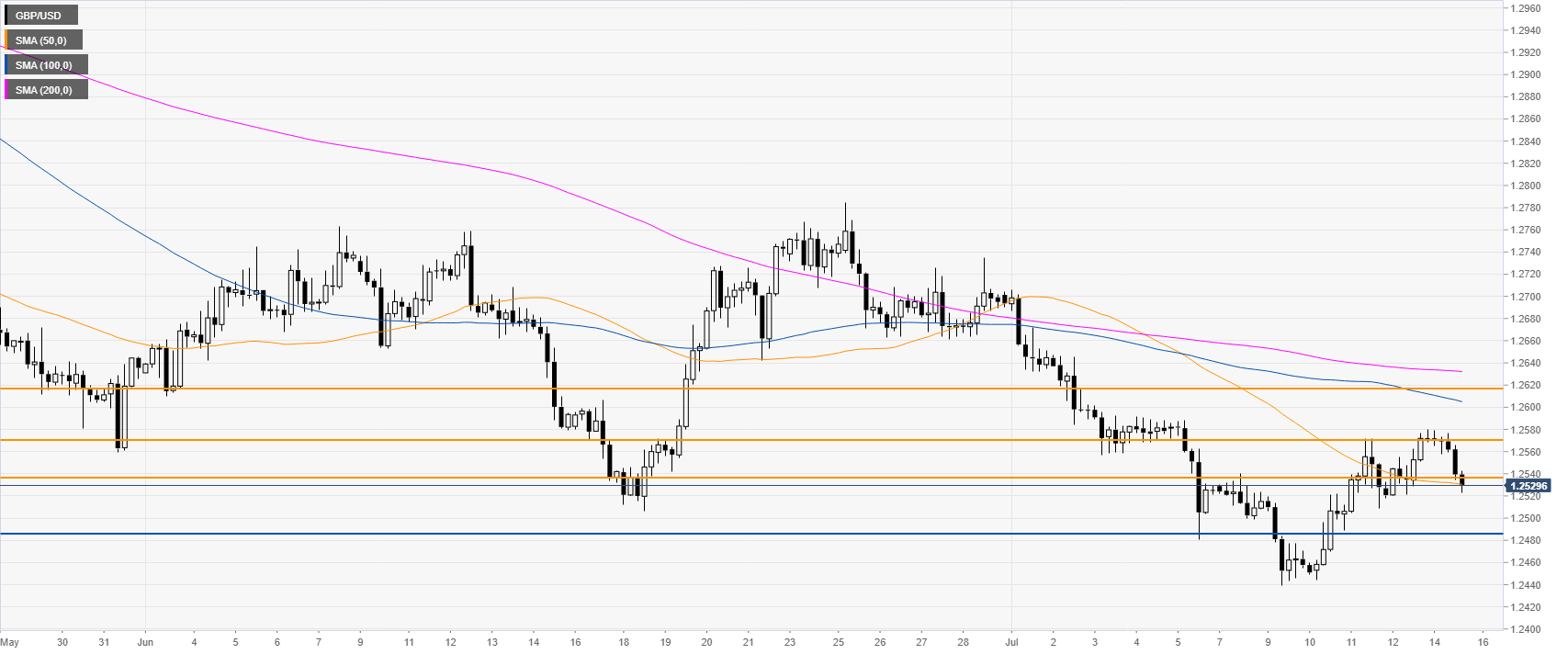Click the Jun label on the time axis

pyautogui.click(x=145, y=641)
